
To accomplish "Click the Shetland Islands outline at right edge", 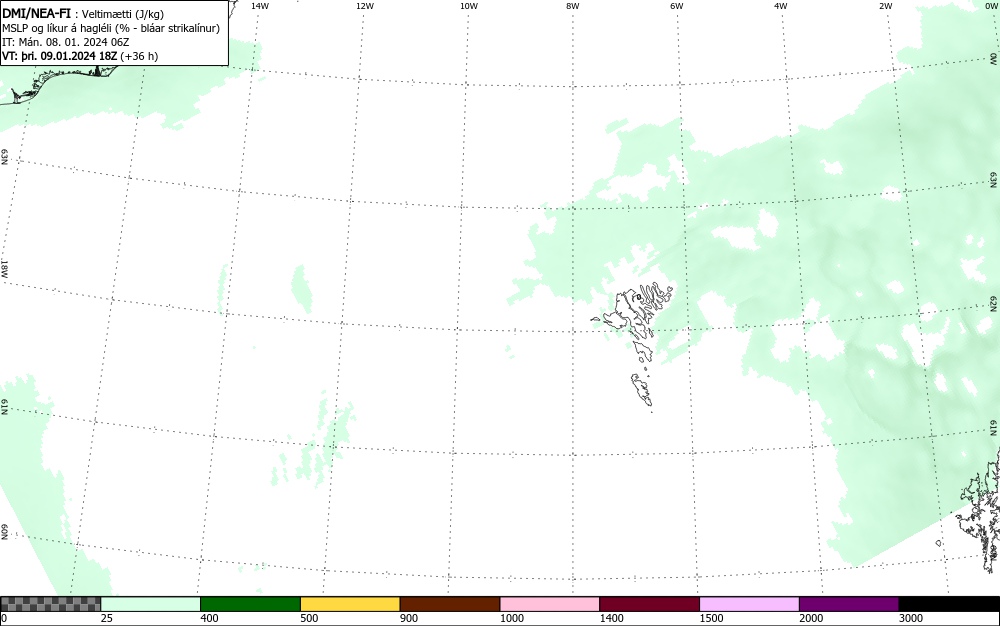I will point(981,510).
